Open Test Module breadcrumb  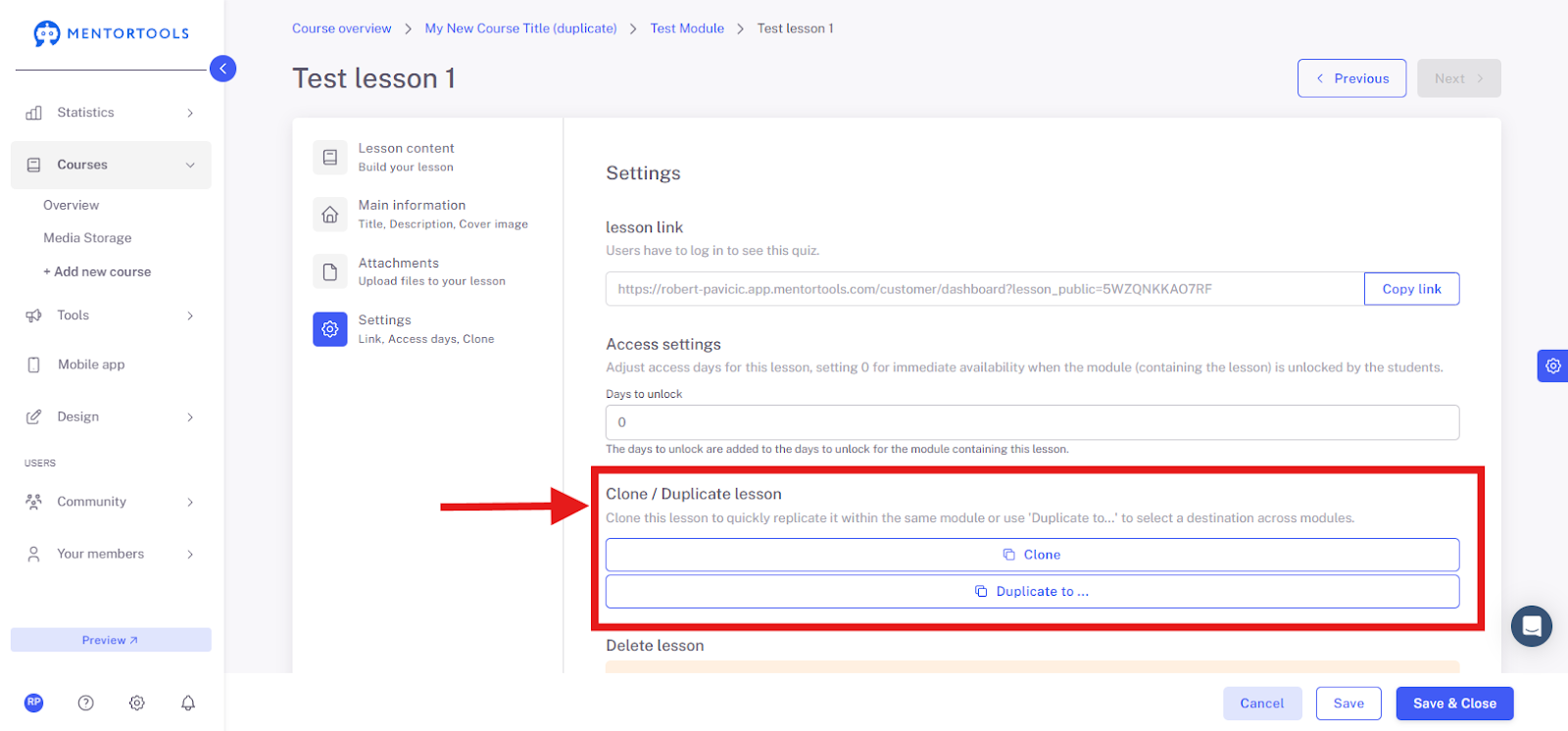click(687, 28)
